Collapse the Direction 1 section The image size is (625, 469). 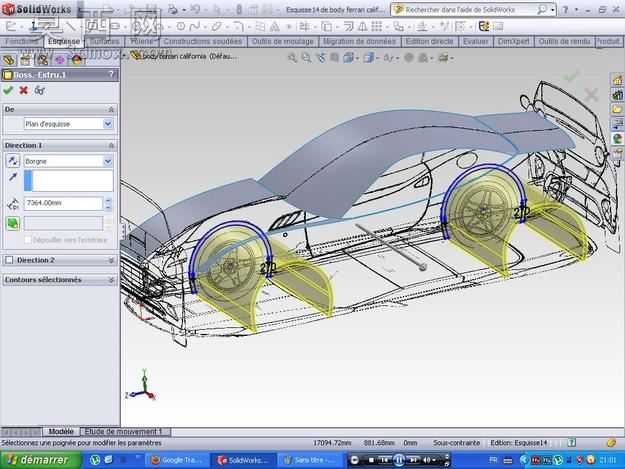tap(111, 145)
